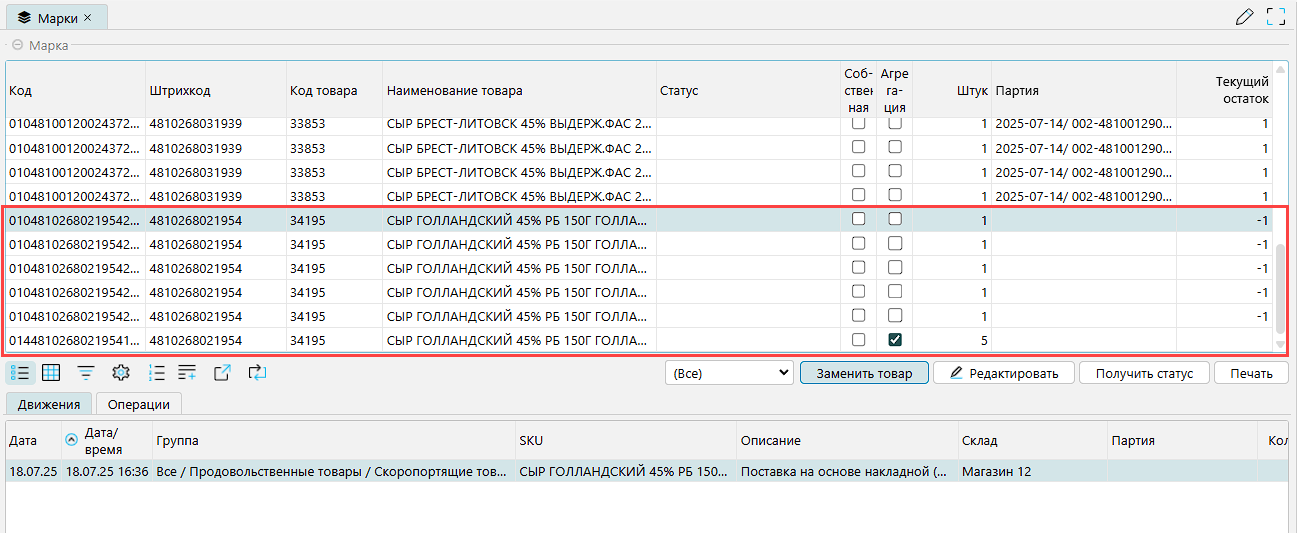Select the Движения tab
The height and width of the screenshot is (533, 1297).
click(x=49, y=404)
